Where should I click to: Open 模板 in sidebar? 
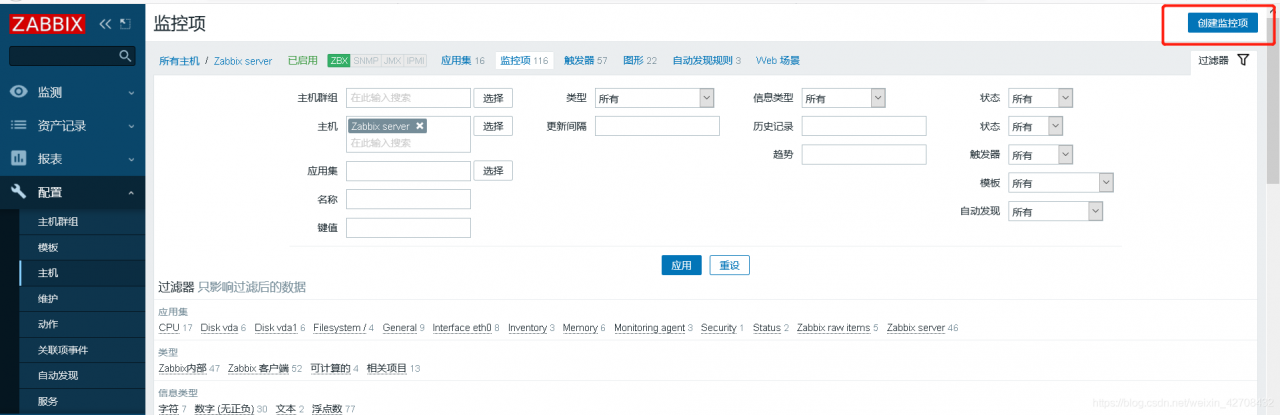(x=48, y=247)
